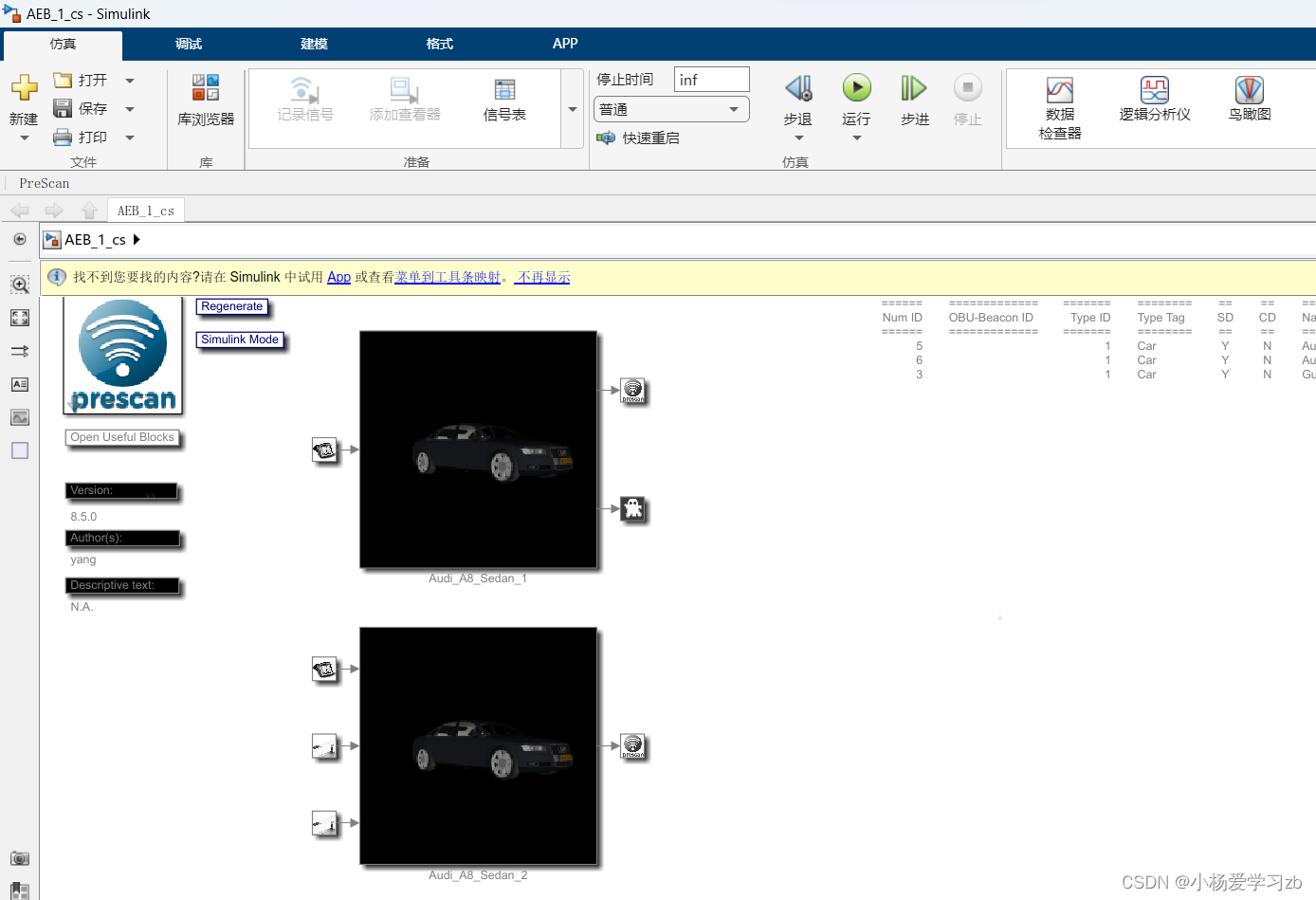Viewport: 1316px width, 900px height.
Task: Click AEB_1_cs breadcrumb path
Action: [x=95, y=240]
